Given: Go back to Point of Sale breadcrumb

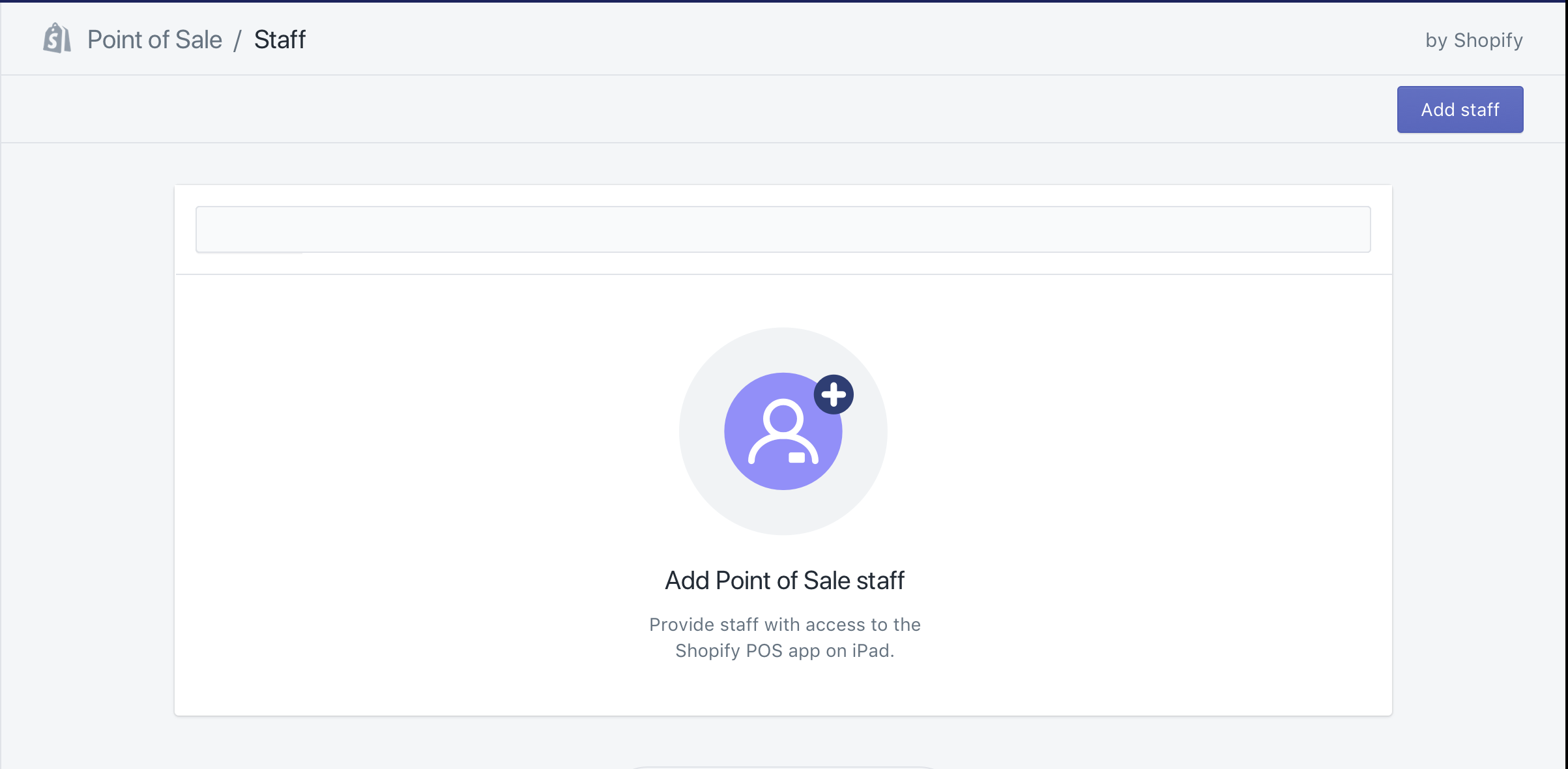Looking at the screenshot, I should tap(154, 40).
